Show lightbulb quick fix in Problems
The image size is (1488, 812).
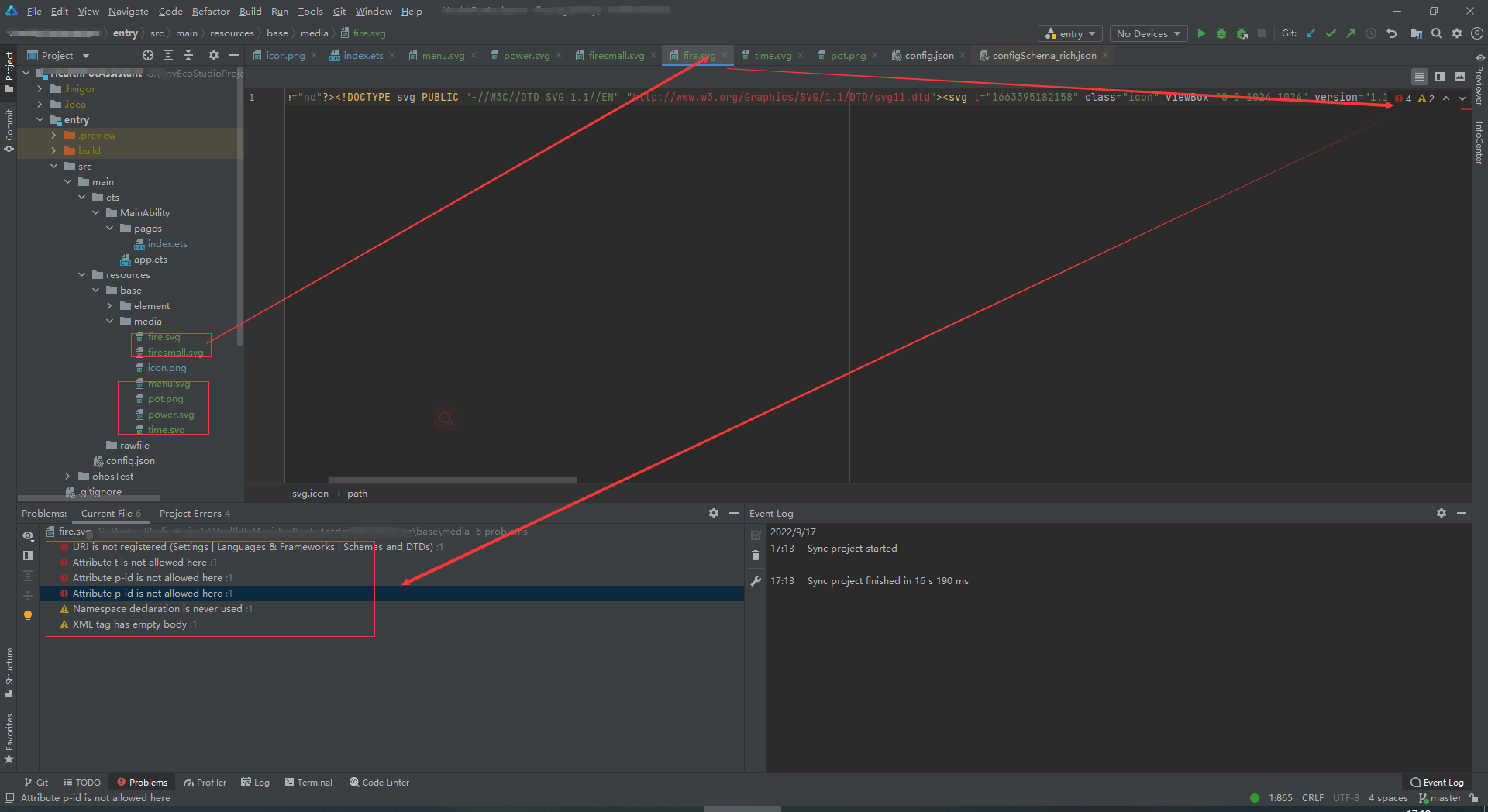coord(28,616)
